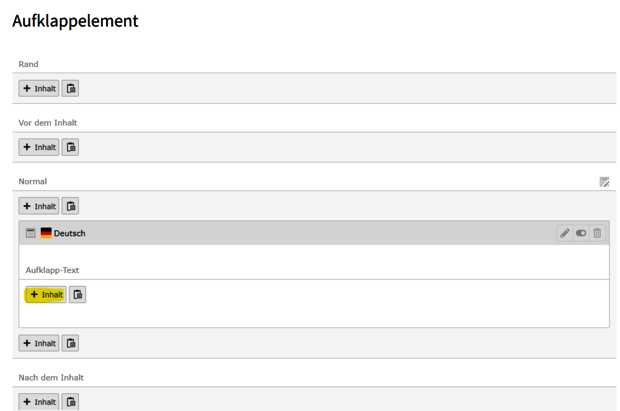Delete the Deutsch element via trash icon
620x411 pixels.
597,233
